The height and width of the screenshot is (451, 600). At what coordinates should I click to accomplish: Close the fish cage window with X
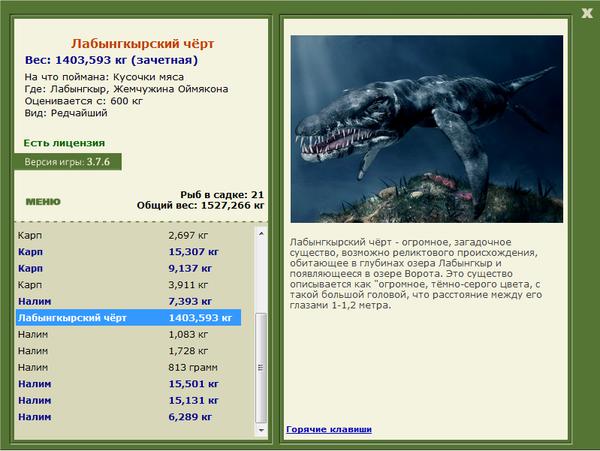coord(587,13)
